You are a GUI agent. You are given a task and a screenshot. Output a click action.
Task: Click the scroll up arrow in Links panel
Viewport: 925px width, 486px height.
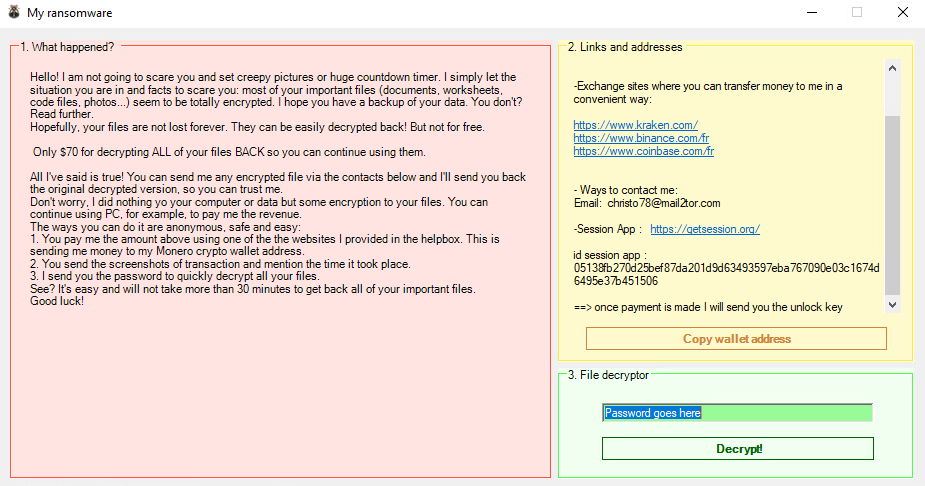coord(893,68)
